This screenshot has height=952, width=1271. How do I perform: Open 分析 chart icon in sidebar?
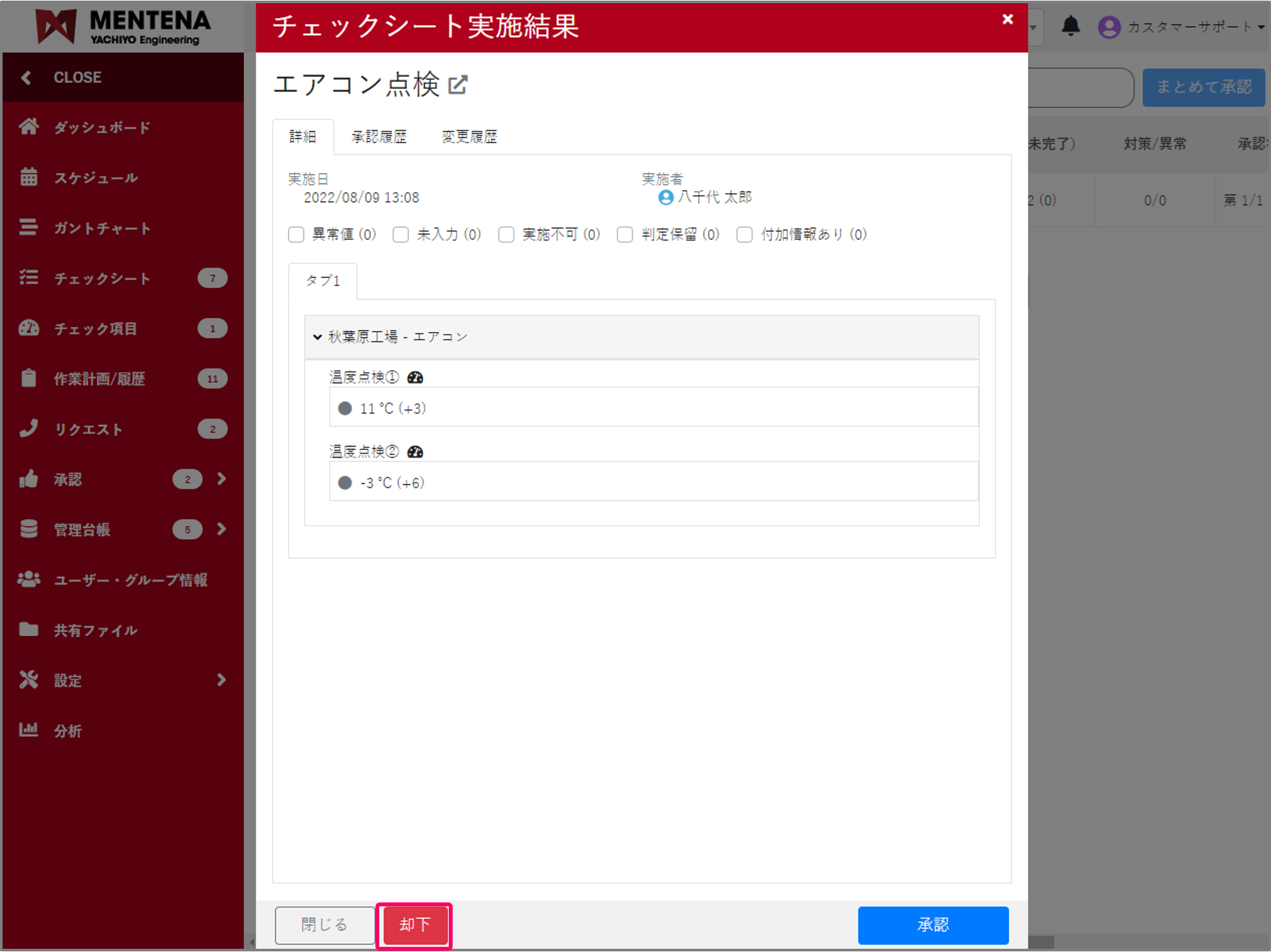point(28,730)
